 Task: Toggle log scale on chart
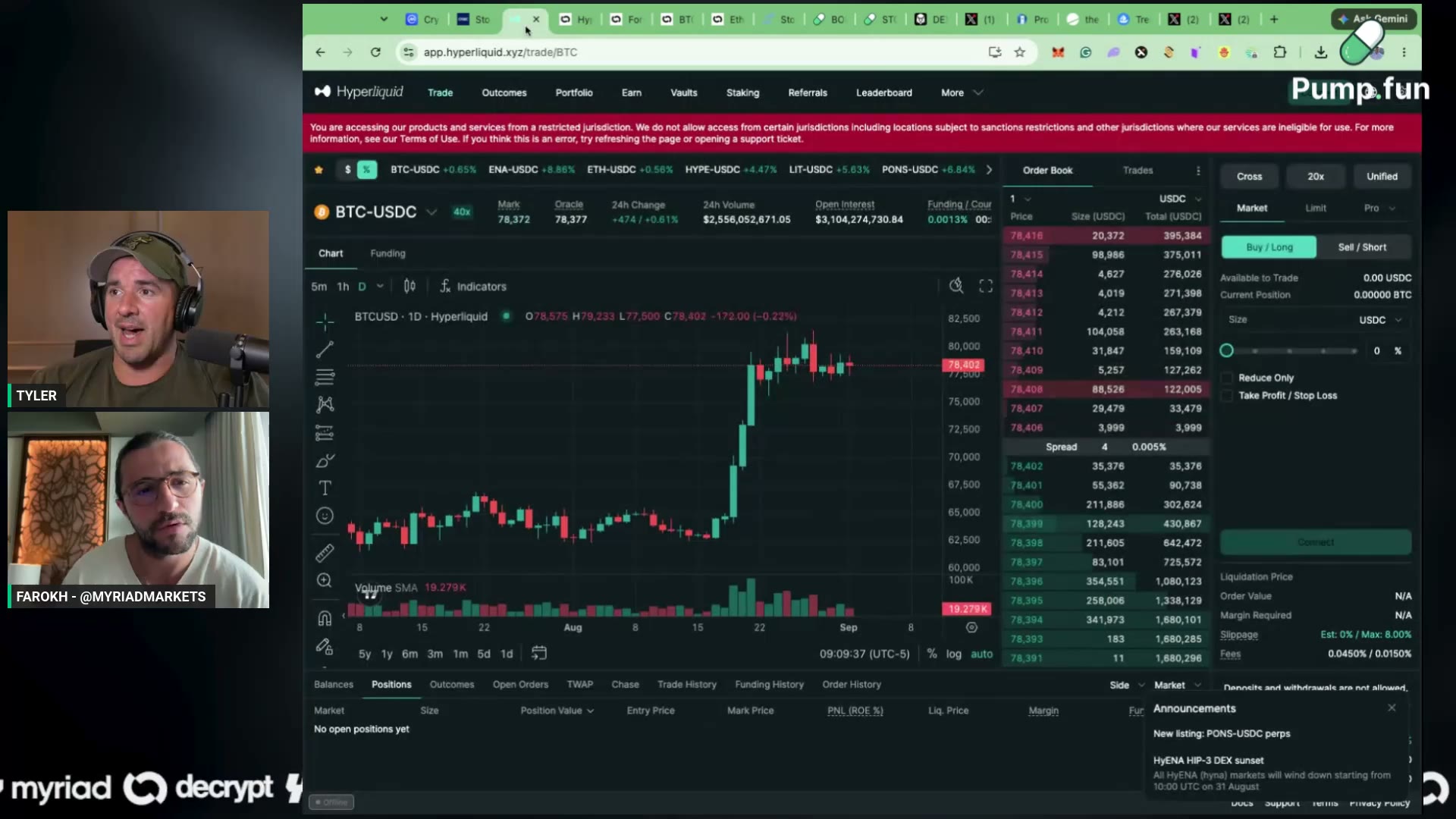pos(953,654)
